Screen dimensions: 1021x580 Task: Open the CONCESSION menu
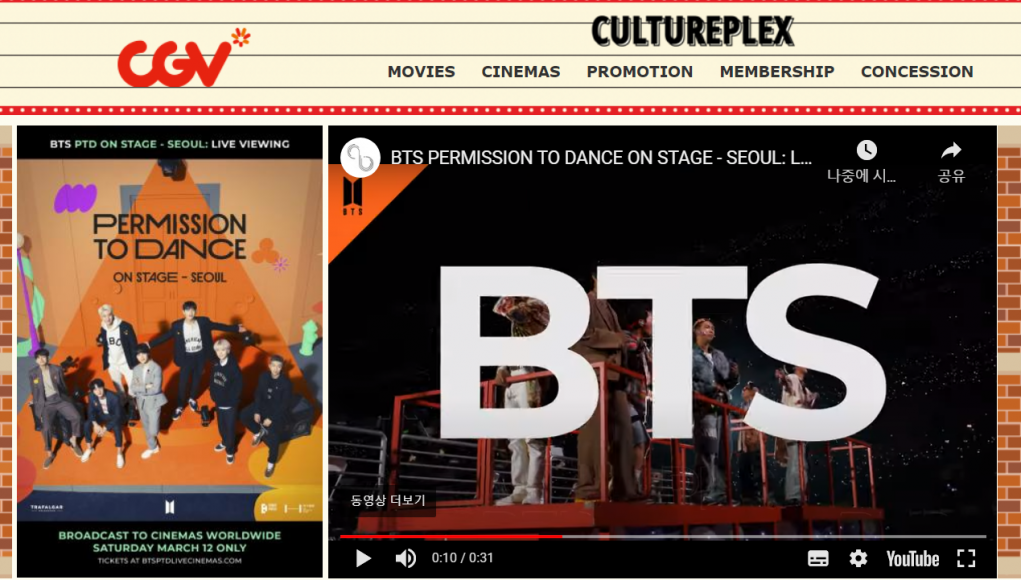click(x=916, y=72)
